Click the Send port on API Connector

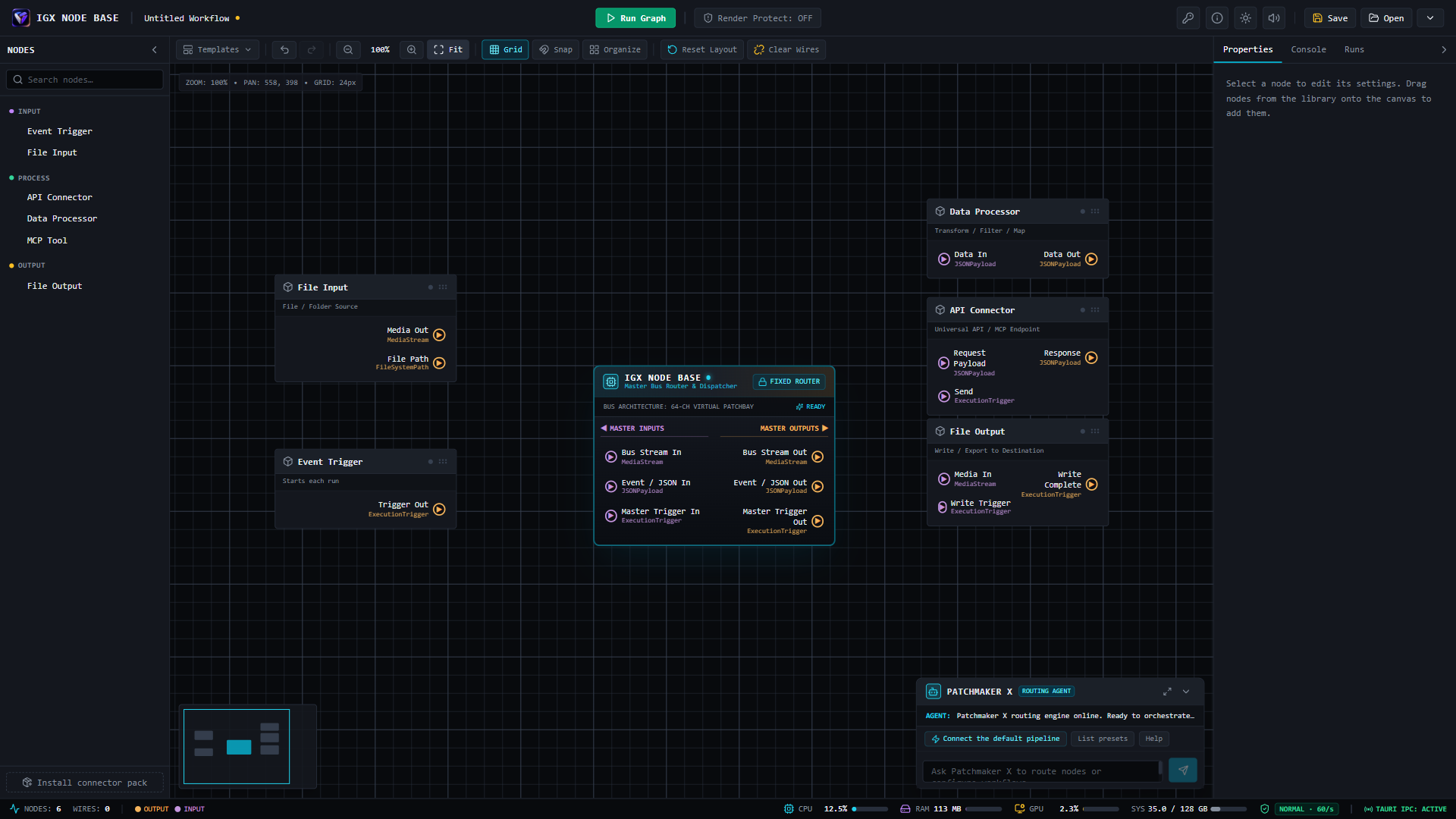[x=944, y=397]
